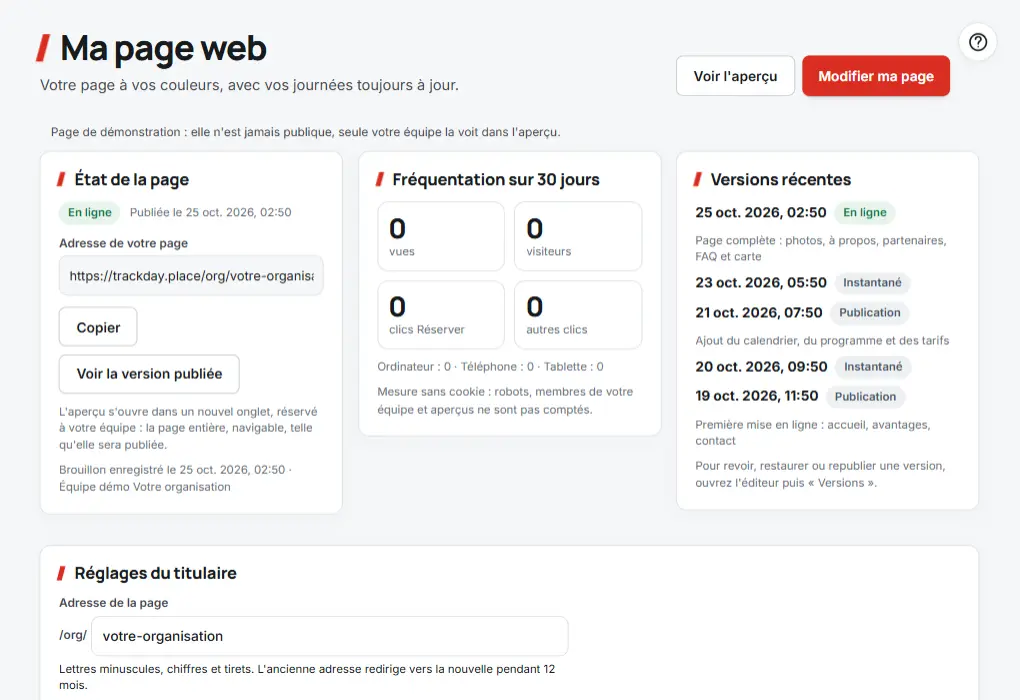Click the Instantané badge for 20 oct.
The image size is (1020, 700).
pyautogui.click(x=873, y=367)
